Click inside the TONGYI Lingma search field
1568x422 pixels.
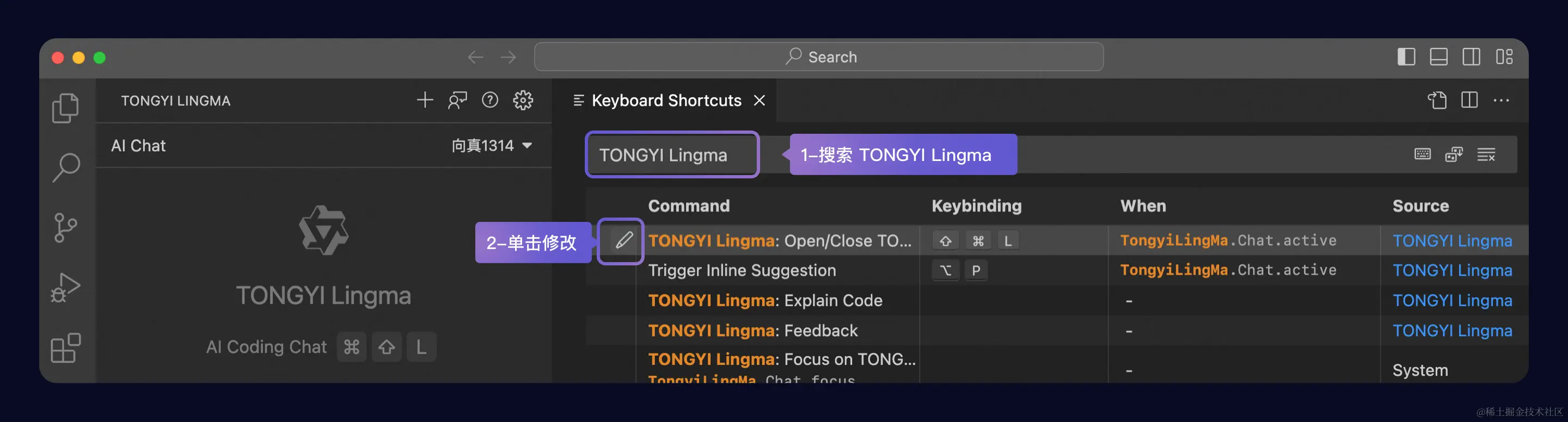671,155
